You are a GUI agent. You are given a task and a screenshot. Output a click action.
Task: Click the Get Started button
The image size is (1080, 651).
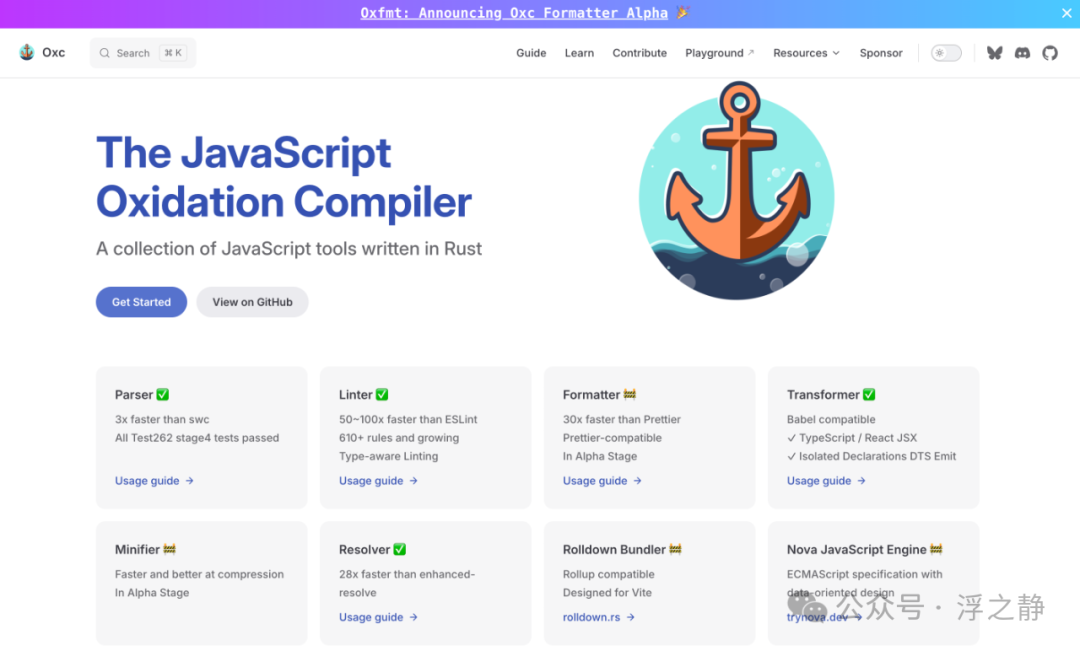coord(141,302)
